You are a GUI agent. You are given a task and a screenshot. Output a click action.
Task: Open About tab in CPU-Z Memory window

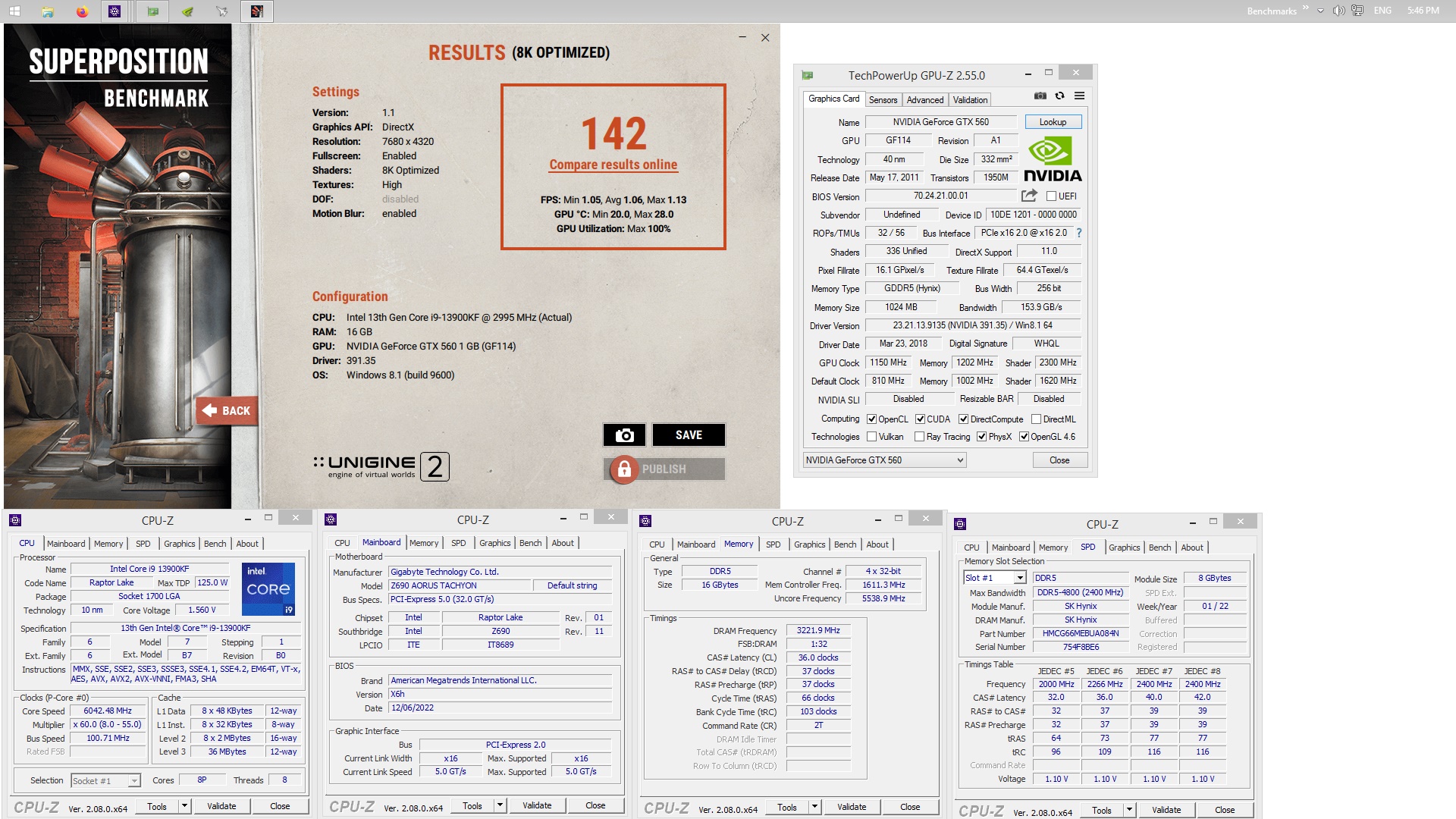click(877, 544)
